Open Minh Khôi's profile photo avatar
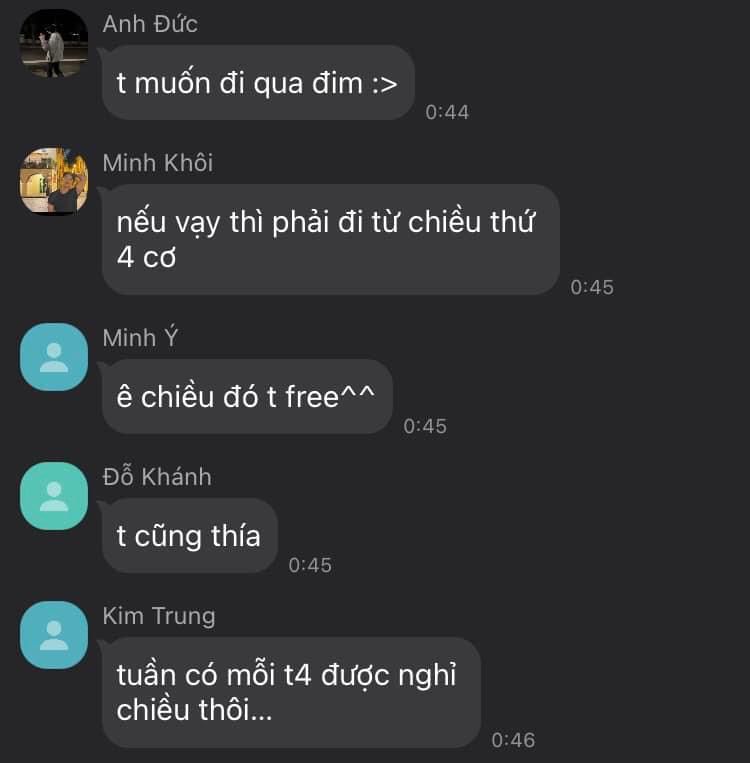 [x=54, y=181]
